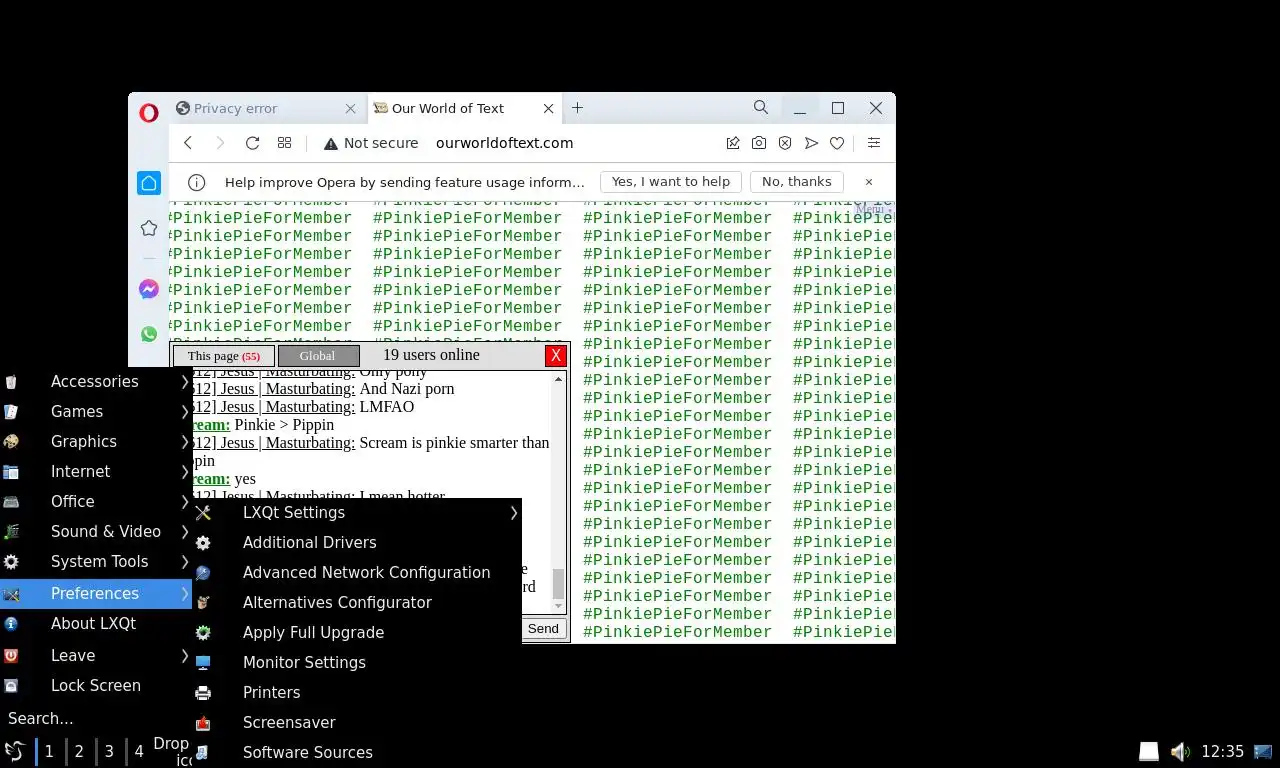This screenshot has width=1280, height=768.
Task: Open Software Sources
Action: click(357, 753)
